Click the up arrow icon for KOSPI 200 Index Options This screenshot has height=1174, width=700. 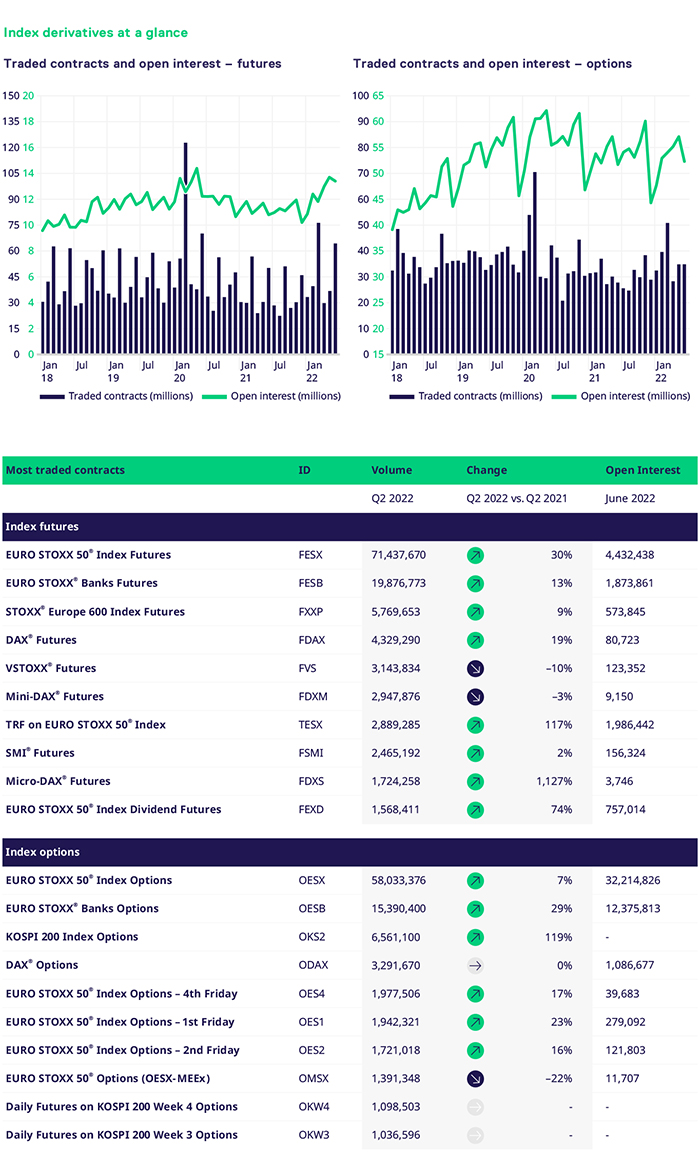point(475,937)
